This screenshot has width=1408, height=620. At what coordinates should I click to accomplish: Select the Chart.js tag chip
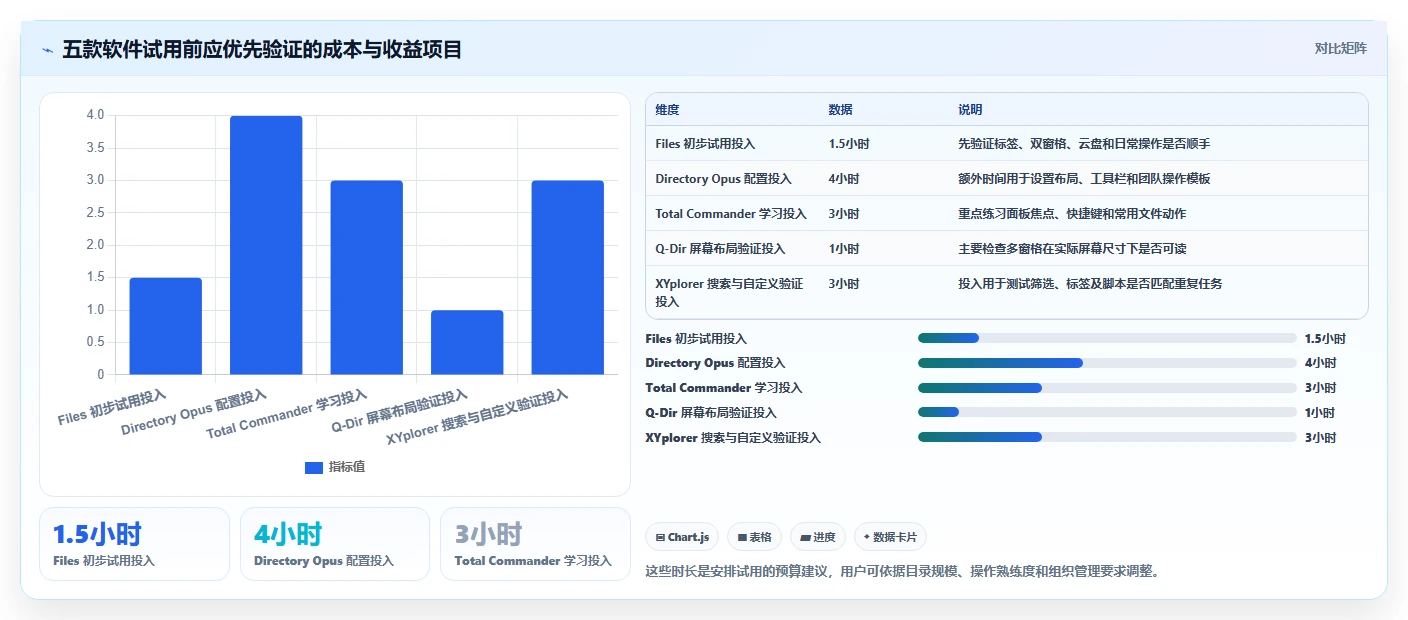click(x=682, y=537)
